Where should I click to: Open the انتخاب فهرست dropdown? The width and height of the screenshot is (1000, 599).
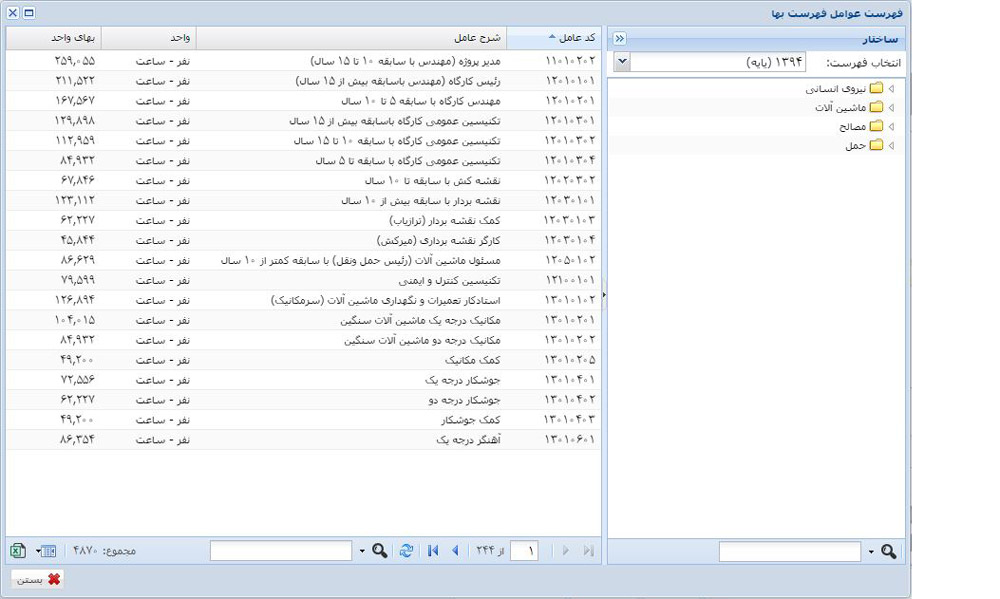pyautogui.click(x=622, y=62)
